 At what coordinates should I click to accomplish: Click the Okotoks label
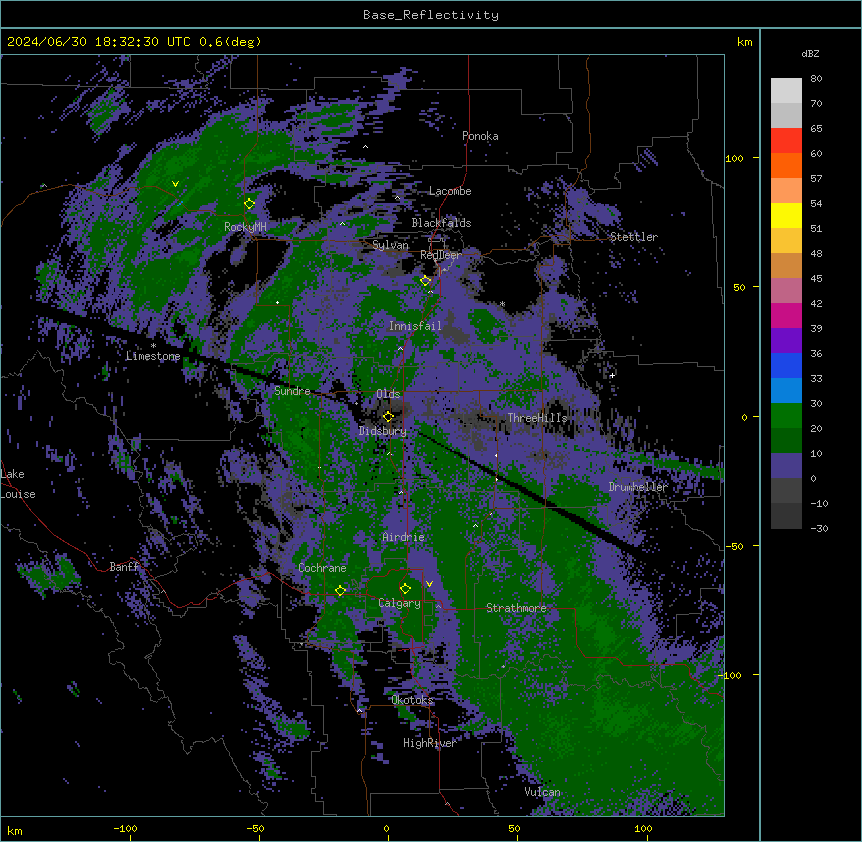tap(412, 700)
